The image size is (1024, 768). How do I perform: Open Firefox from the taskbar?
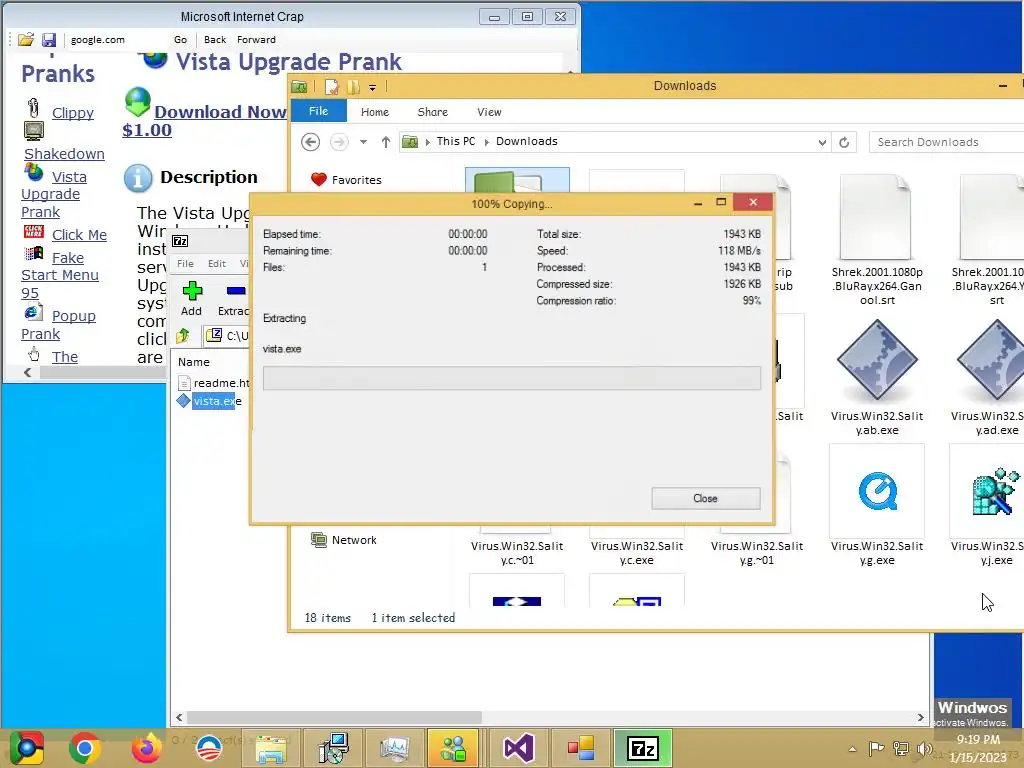click(146, 748)
